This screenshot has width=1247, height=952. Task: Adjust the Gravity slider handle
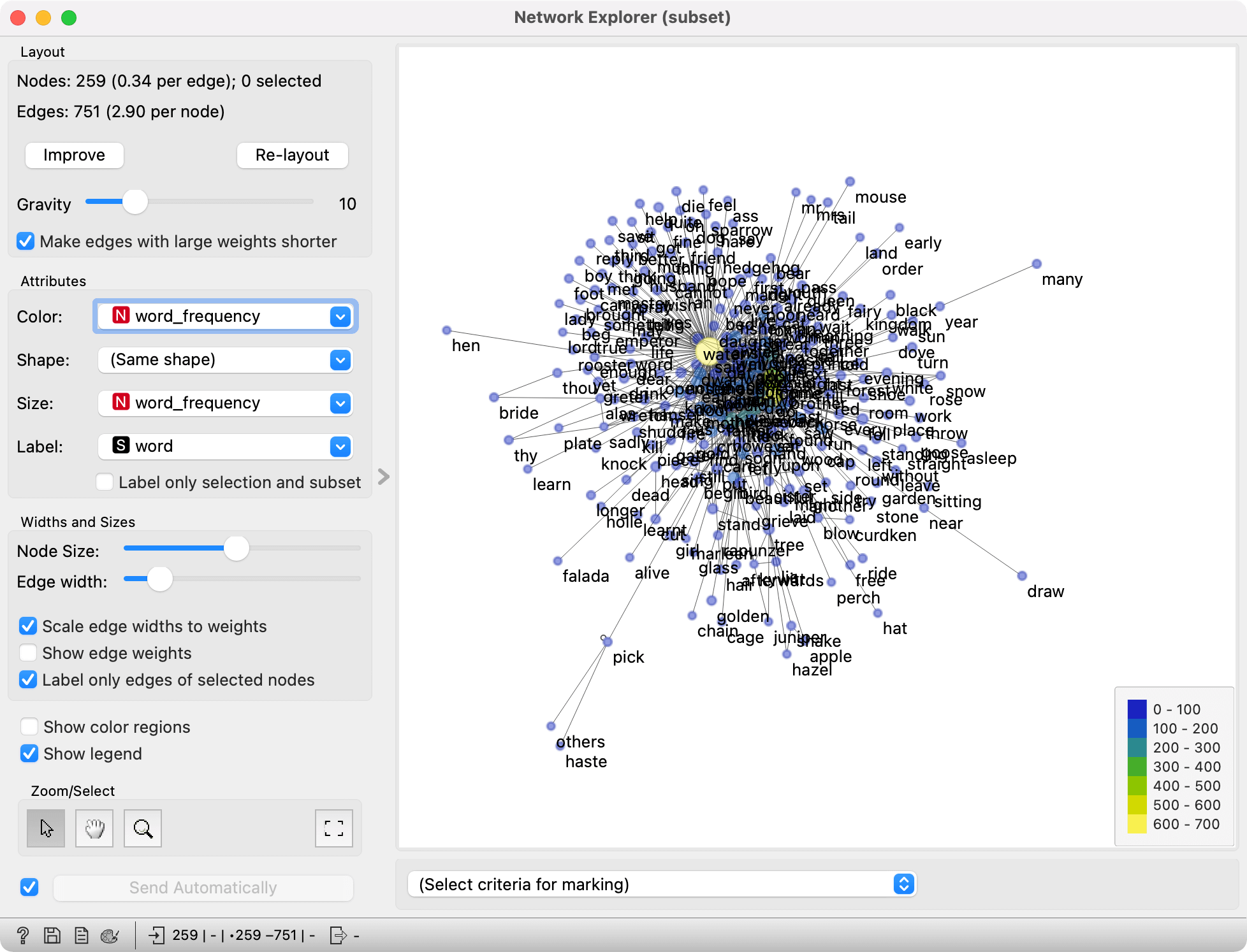coord(135,202)
